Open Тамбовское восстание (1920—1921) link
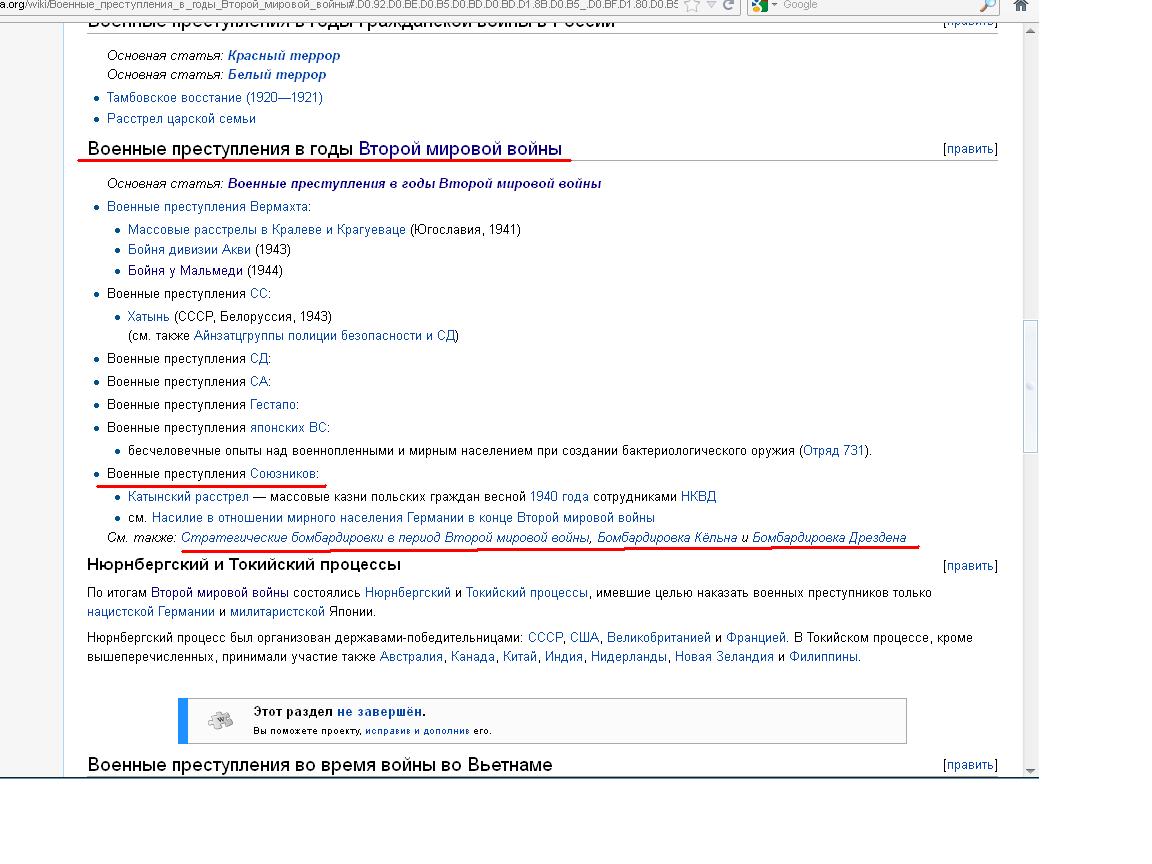Viewport: 1152px width, 864px height. pos(215,97)
